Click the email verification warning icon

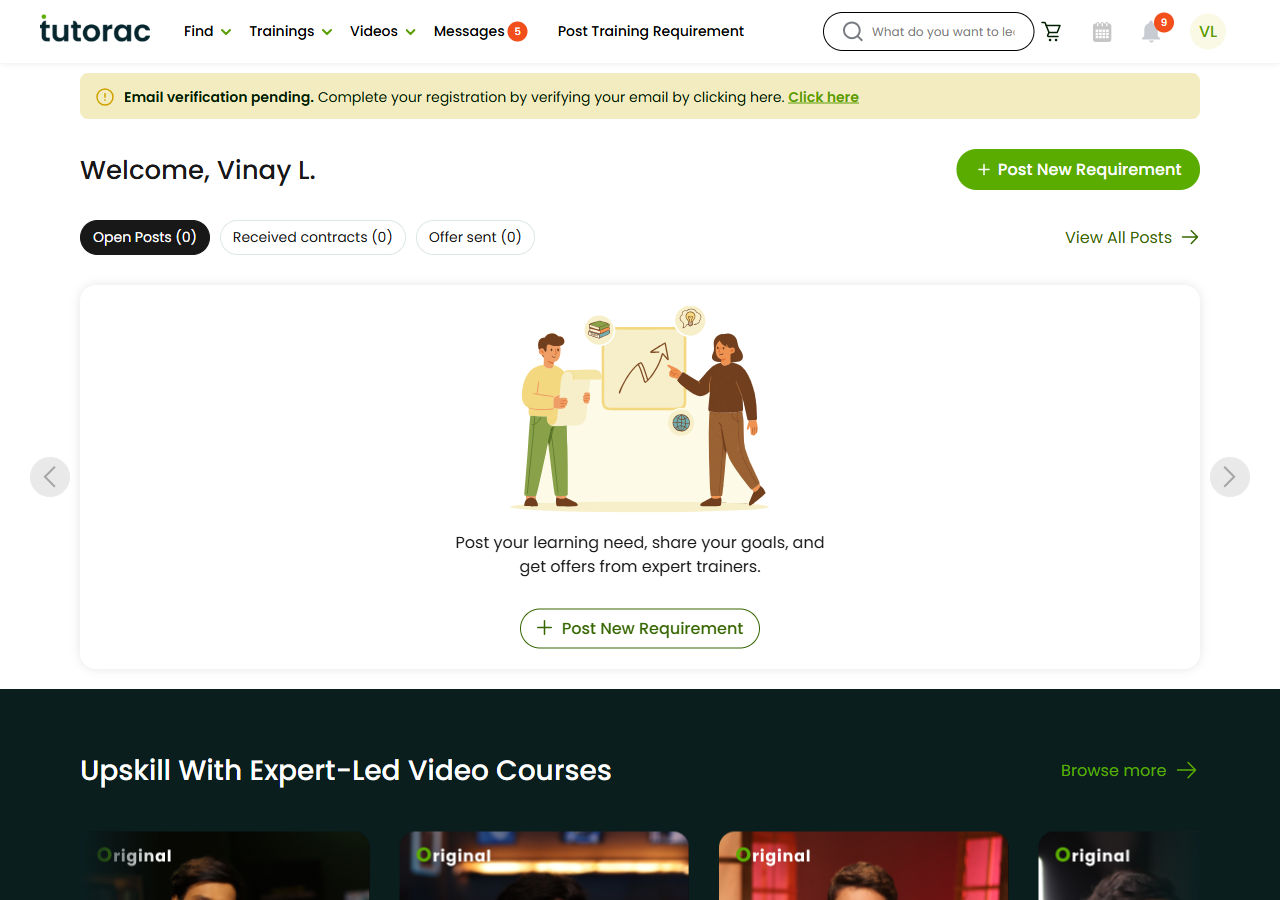[x=105, y=97]
